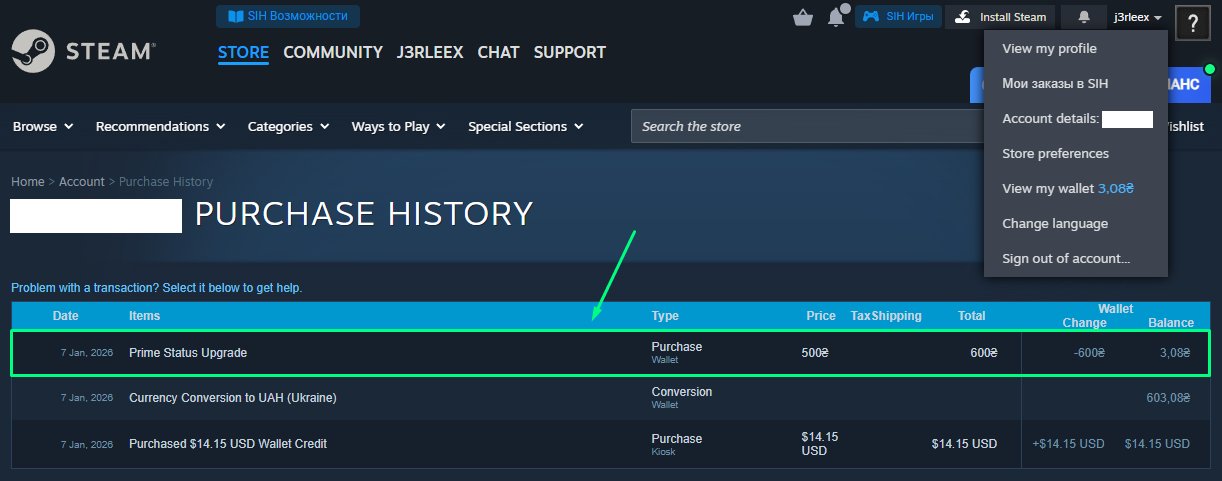1222x481 pixels.
Task: Open the SUPPORT tab
Action: [x=569, y=52]
